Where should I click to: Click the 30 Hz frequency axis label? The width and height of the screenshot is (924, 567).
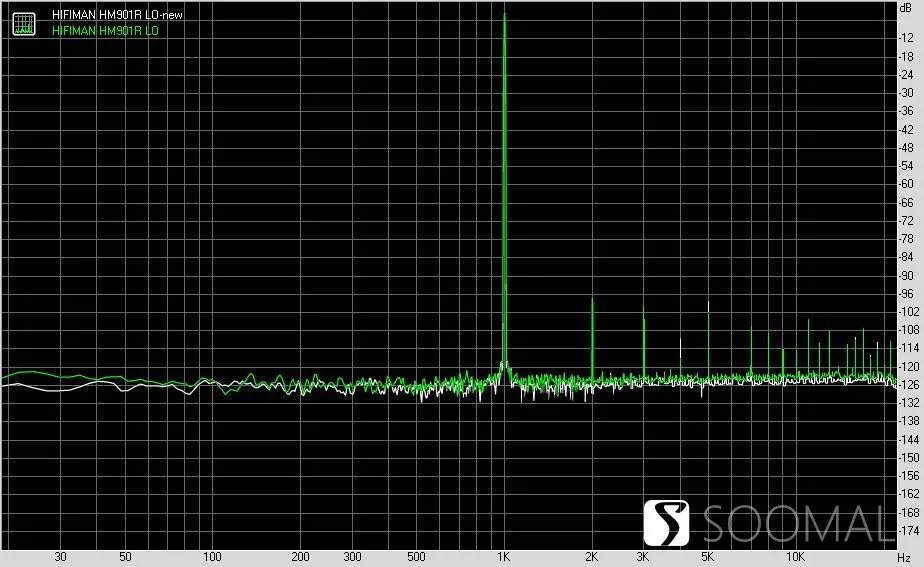pyautogui.click(x=60, y=556)
